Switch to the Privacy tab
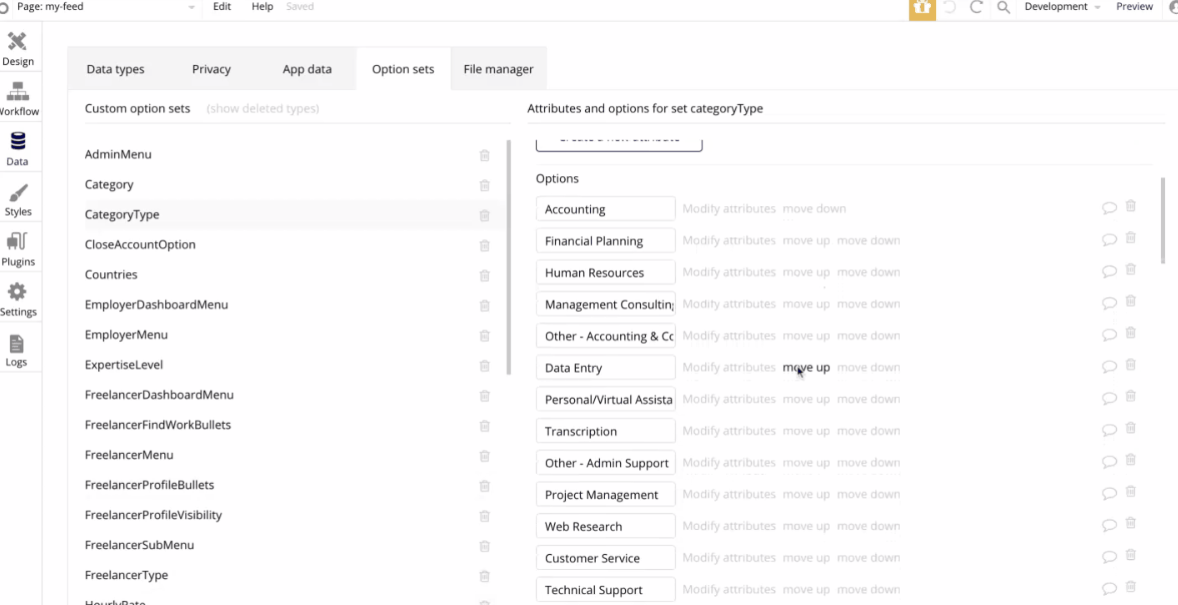The width and height of the screenshot is (1178, 605). (211, 69)
